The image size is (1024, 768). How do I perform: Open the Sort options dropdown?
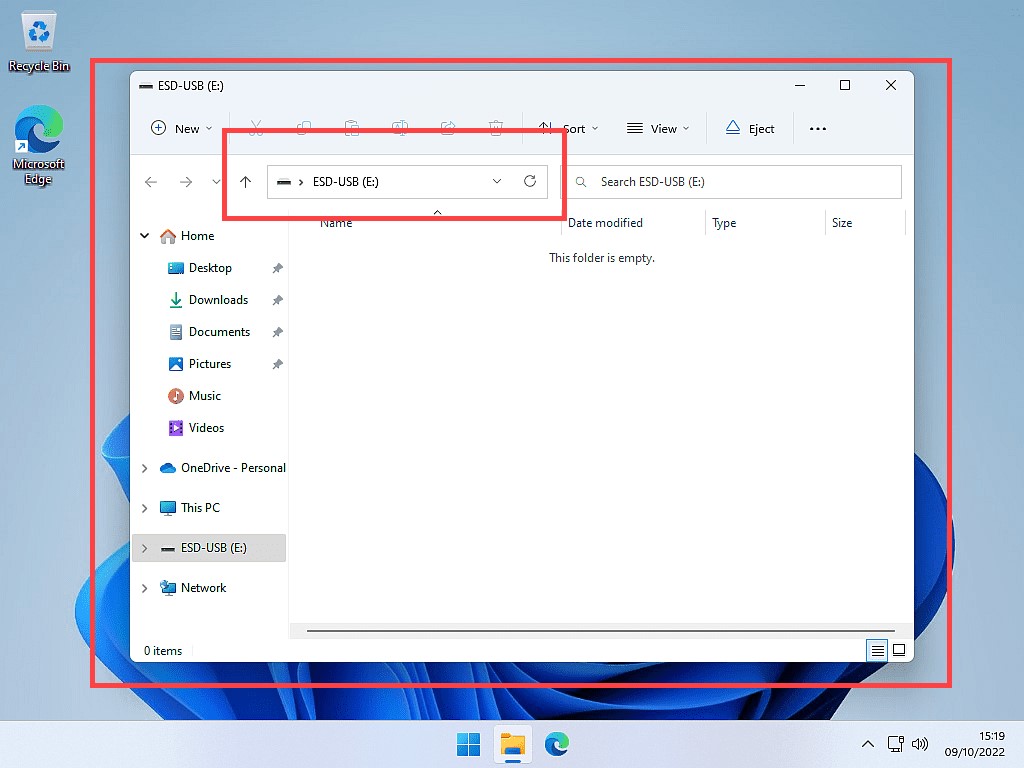pos(568,129)
